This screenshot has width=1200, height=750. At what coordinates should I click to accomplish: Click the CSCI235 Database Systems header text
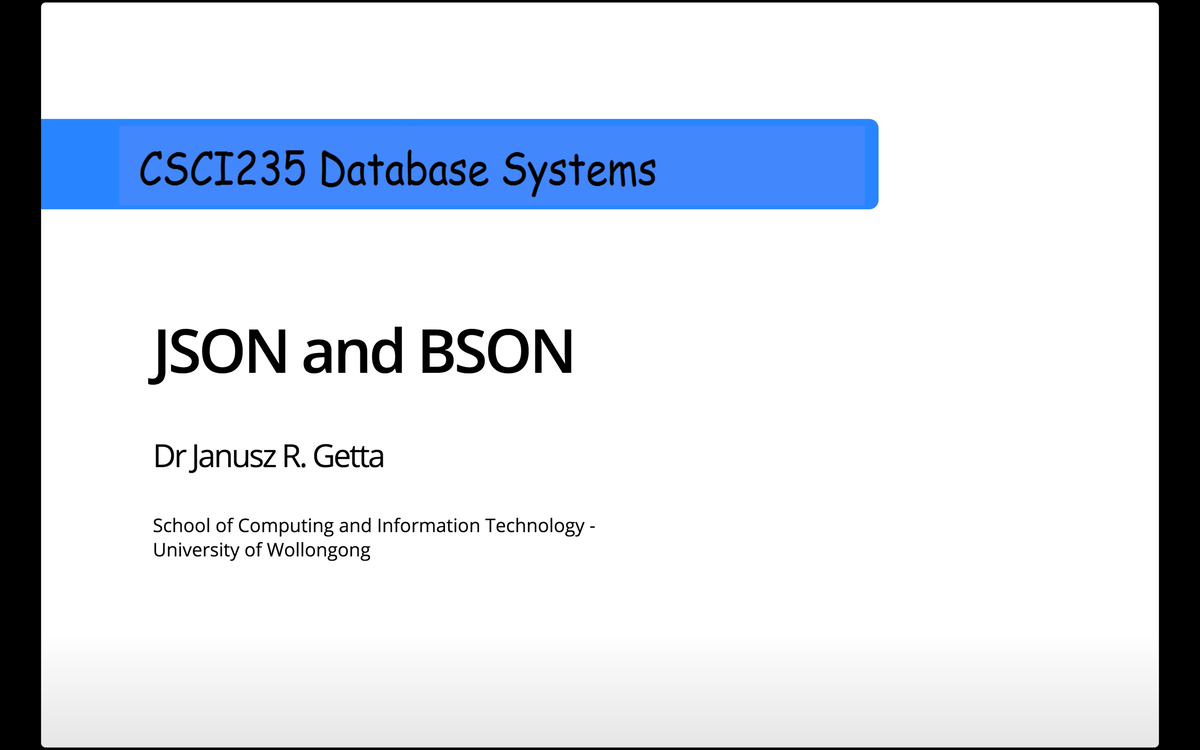click(398, 169)
